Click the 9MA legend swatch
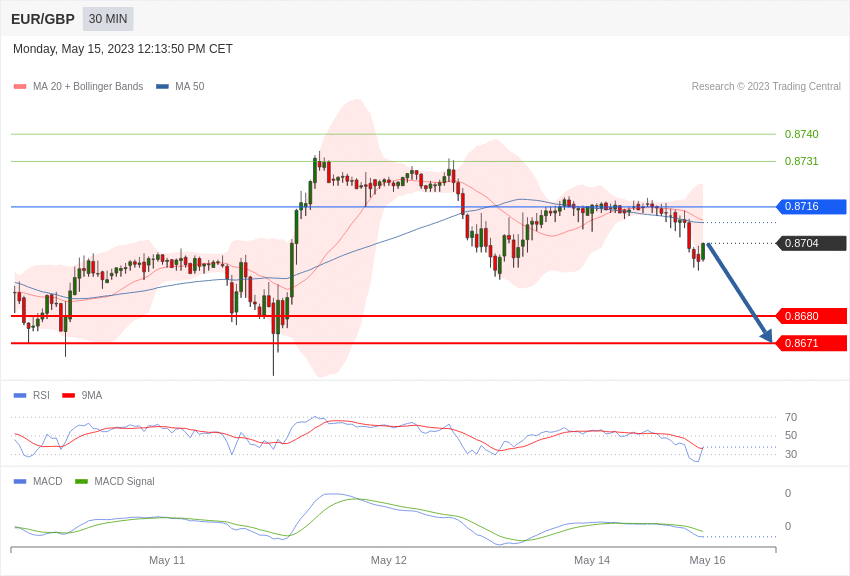The height and width of the screenshot is (576, 850). point(69,396)
